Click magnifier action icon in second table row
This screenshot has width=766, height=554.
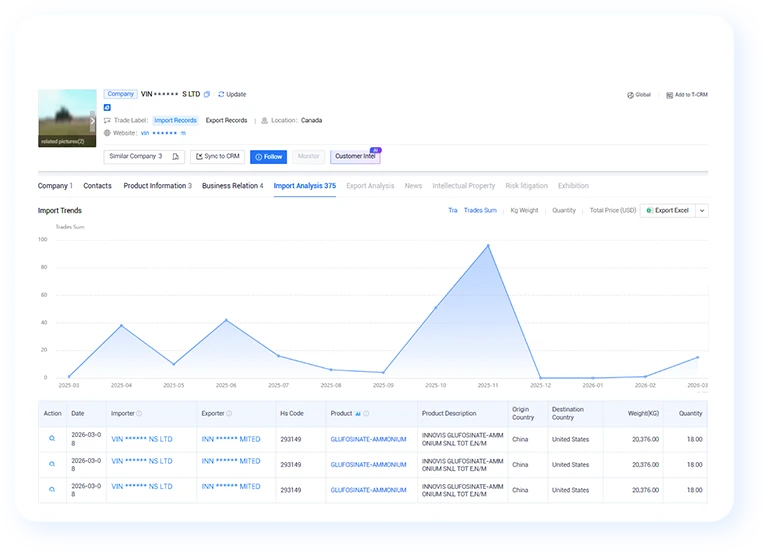coord(52,464)
